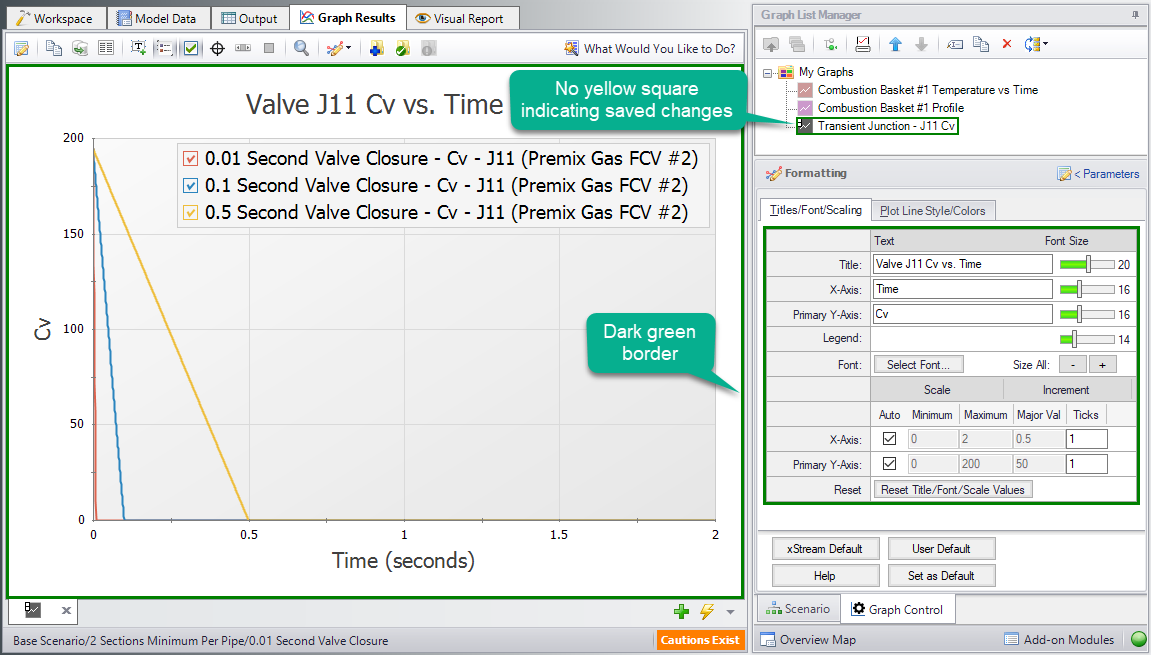Image resolution: width=1151 pixels, height=655 pixels.
Task: Toggle the Primary Y-Axis Auto scale checkbox
Action: click(x=889, y=464)
